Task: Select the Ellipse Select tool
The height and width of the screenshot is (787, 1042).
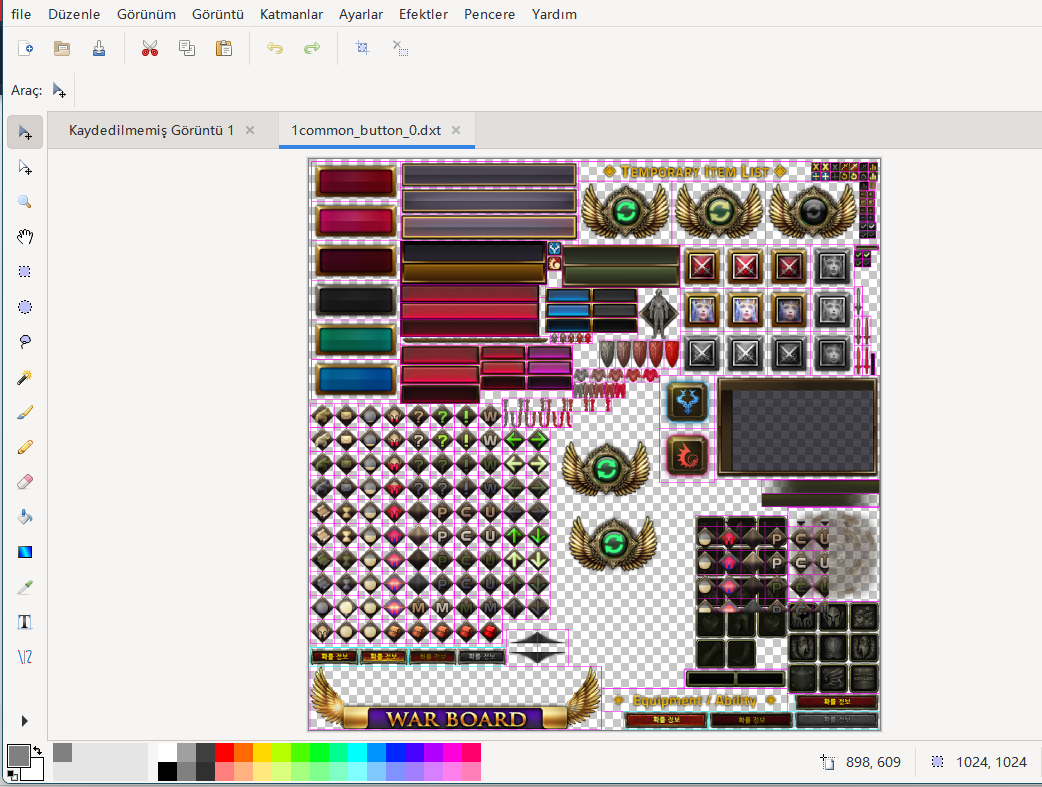Action: point(25,307)
